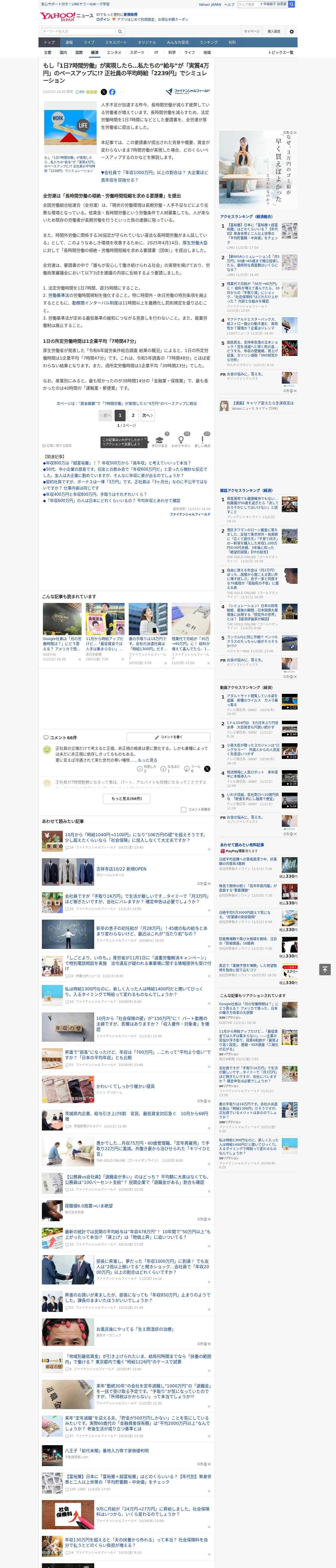
Task: Open the 速報 navigation tab
Action: coord(69,42)
